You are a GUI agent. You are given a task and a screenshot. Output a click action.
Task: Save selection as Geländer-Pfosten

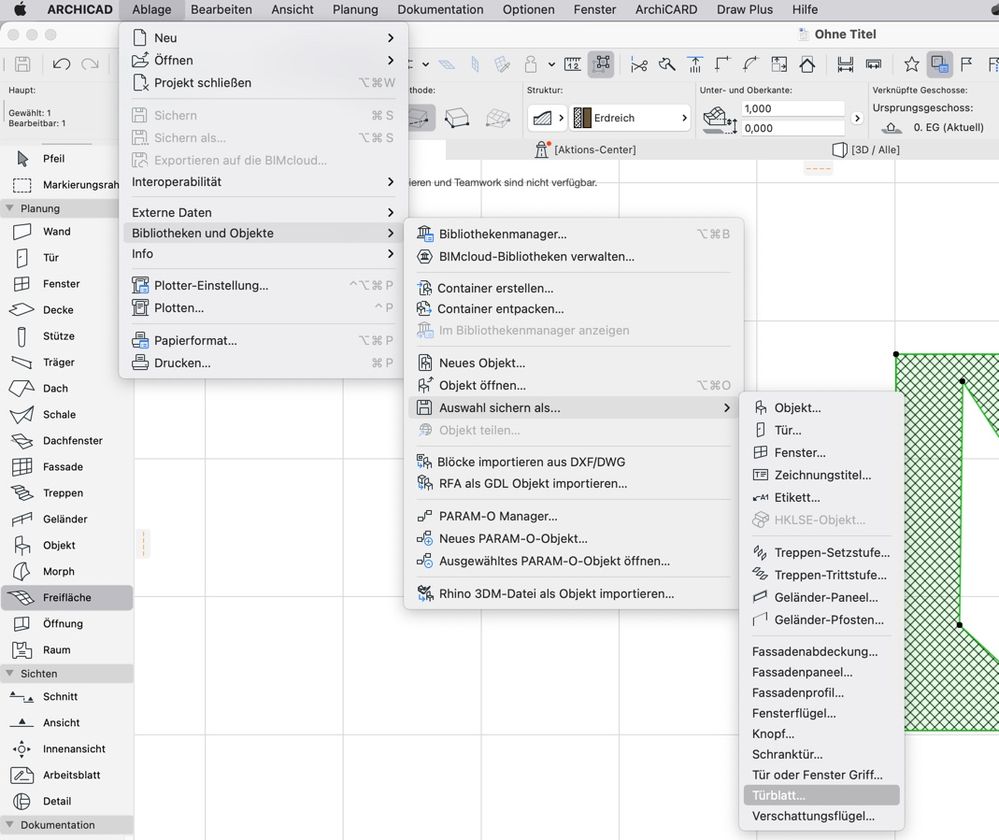(x=821, y=619)
